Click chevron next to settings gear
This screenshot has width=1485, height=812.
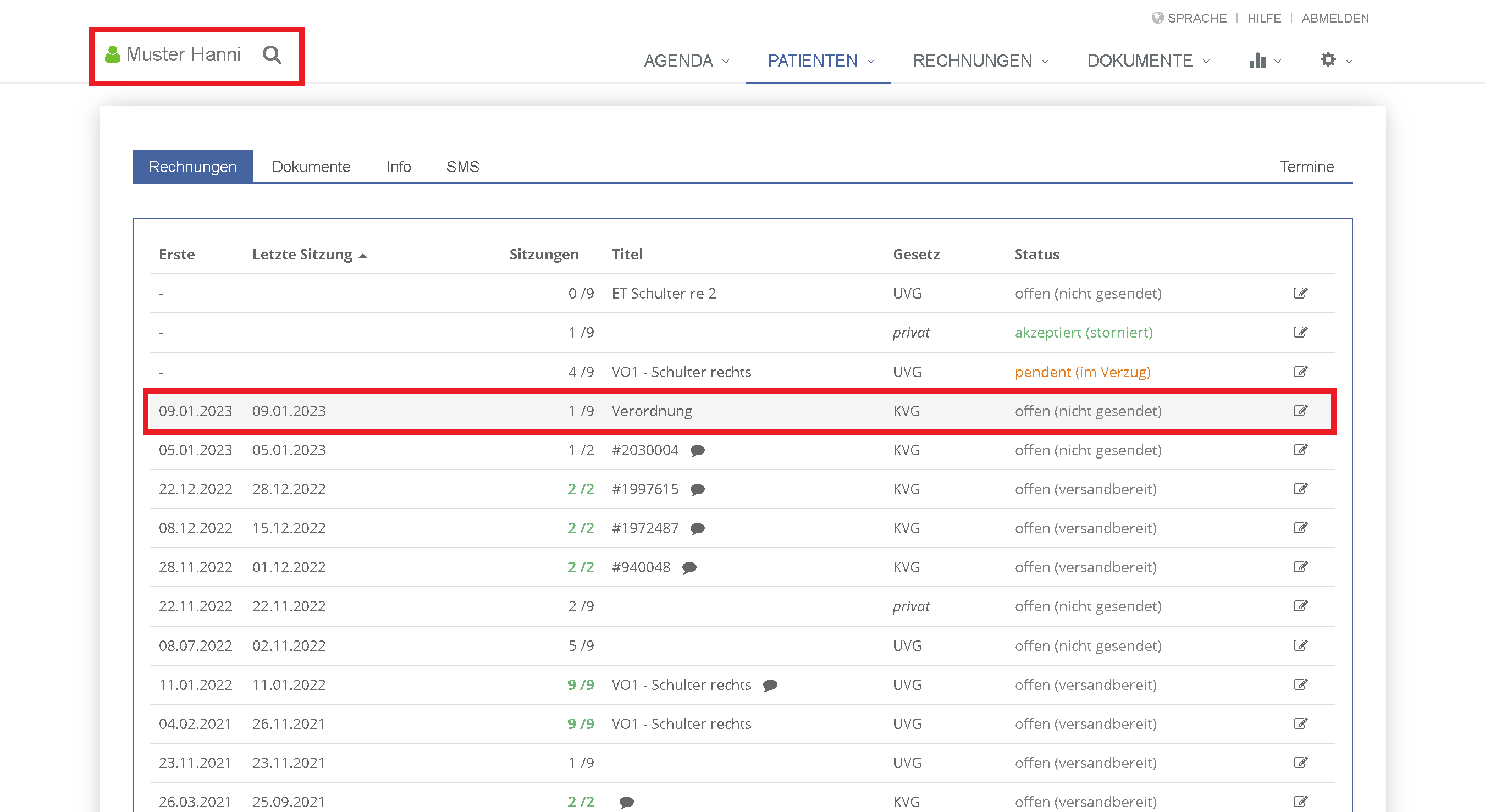pyautogui.click(x=1349, y=62)
